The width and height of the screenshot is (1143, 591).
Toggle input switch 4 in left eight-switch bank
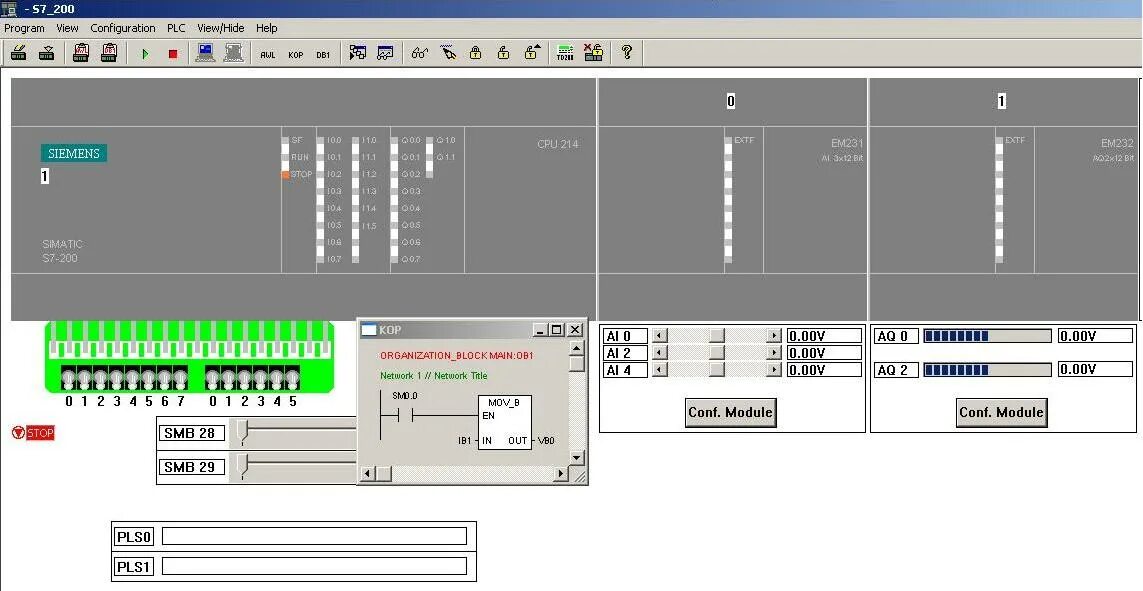[133, 379]
